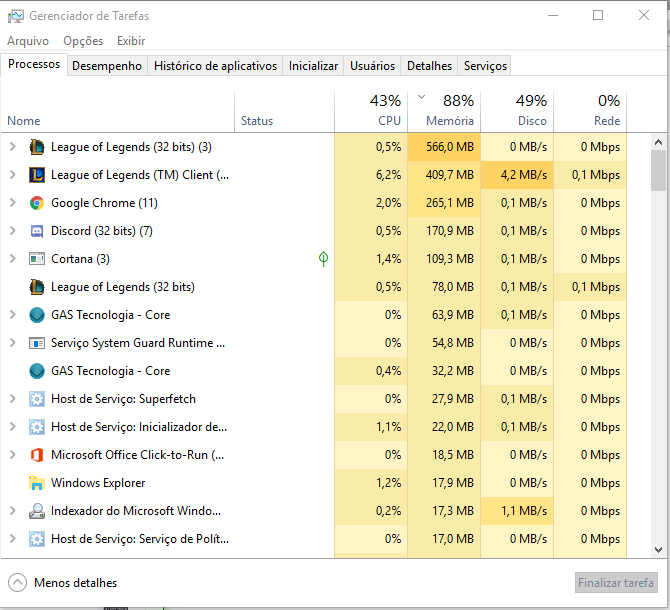Sort by the Memória column header
This screenshot has height=610, width=670.
(444, 111)
